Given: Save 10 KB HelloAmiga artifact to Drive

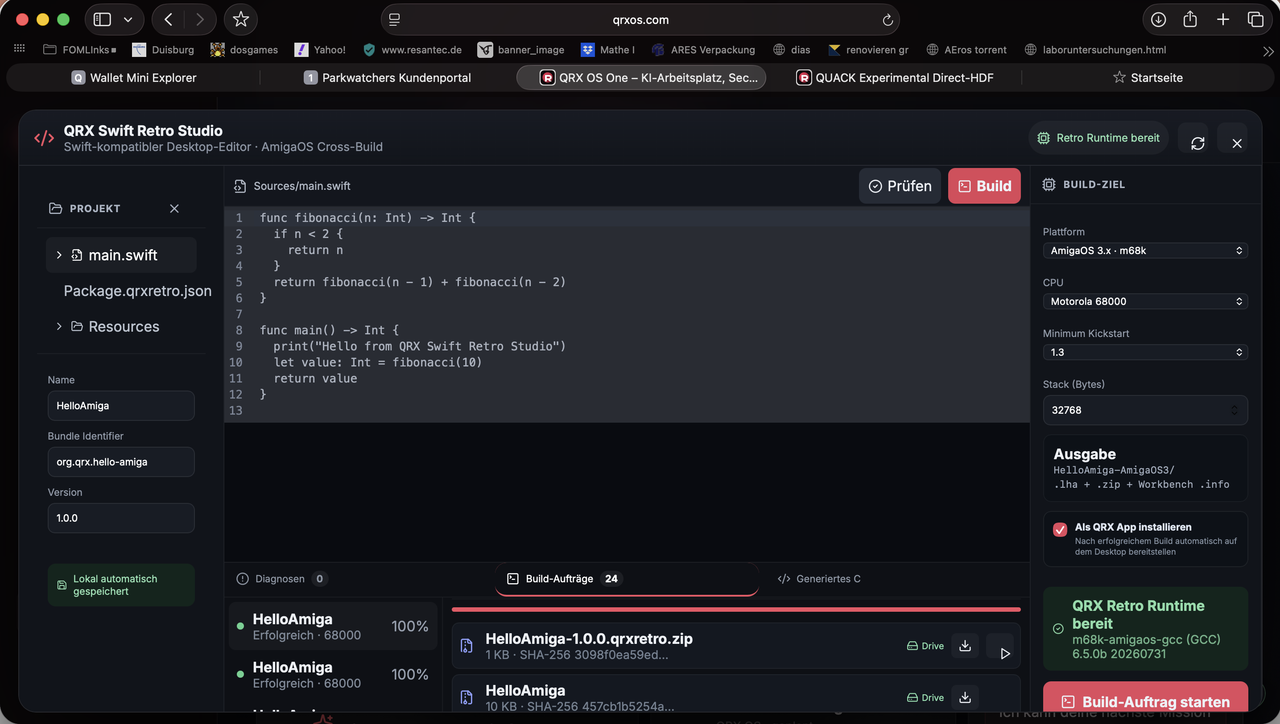Looking at the screenshot, I should [x=925, y=697].
